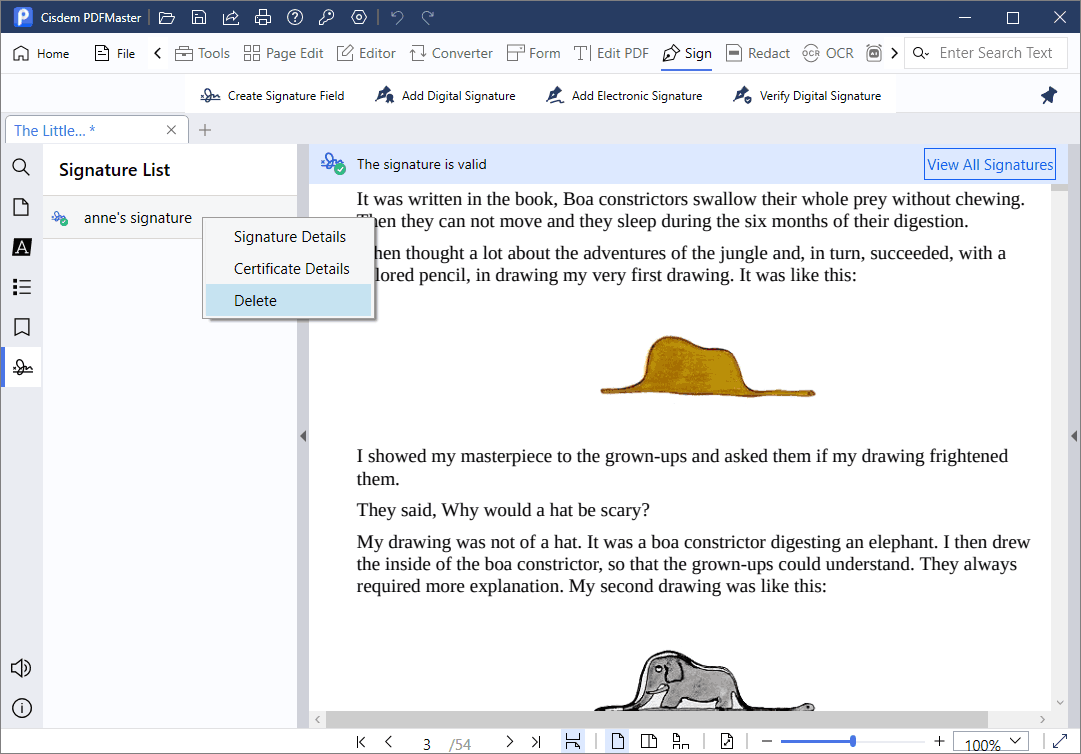
Task: Open the Page Edit ribbon tab
Action: (x=283, y=53)
